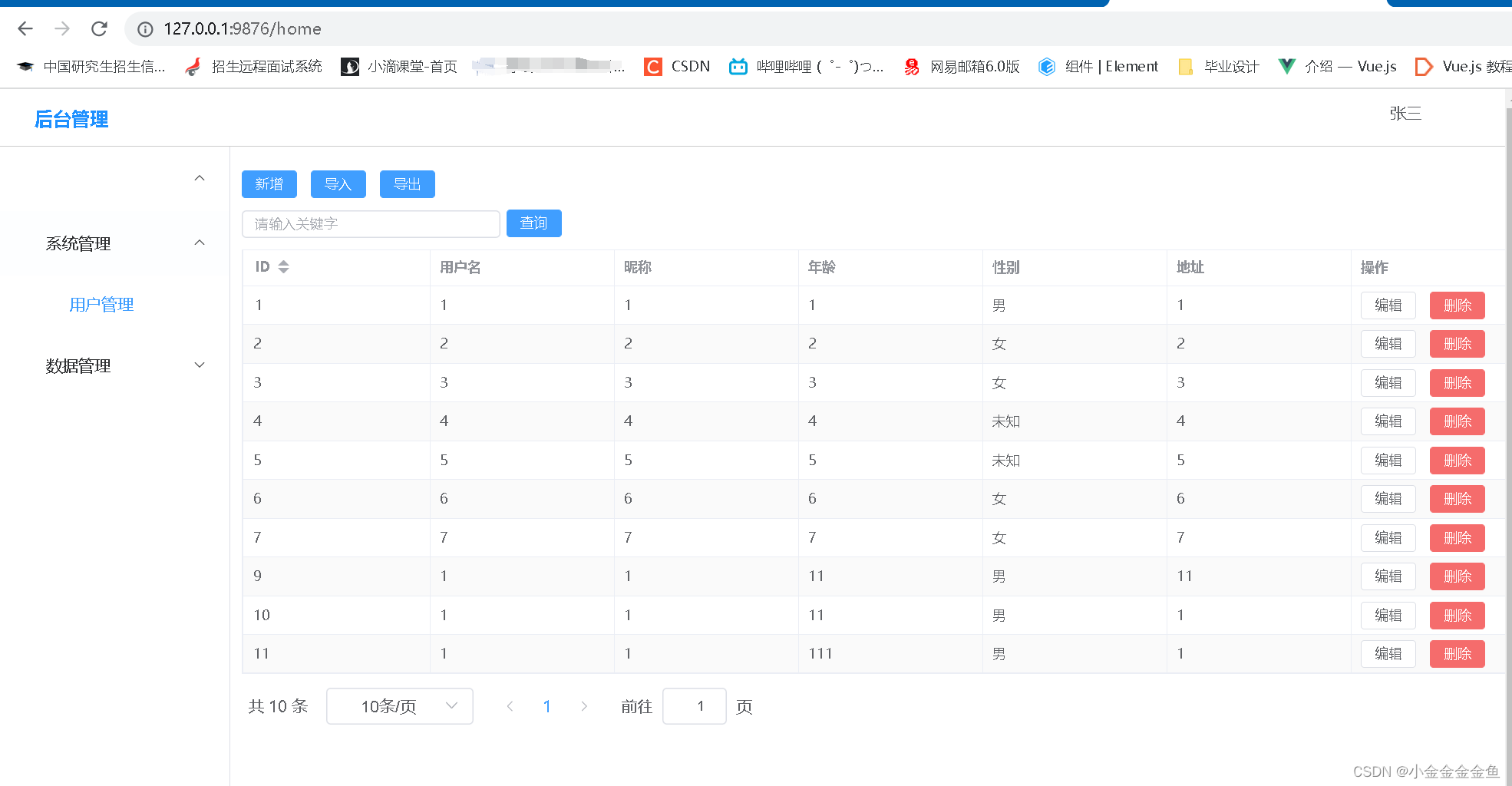Click the address bar URL 127.0.0.1:9876/home
Screen dimensions: 1512x786
243,29
